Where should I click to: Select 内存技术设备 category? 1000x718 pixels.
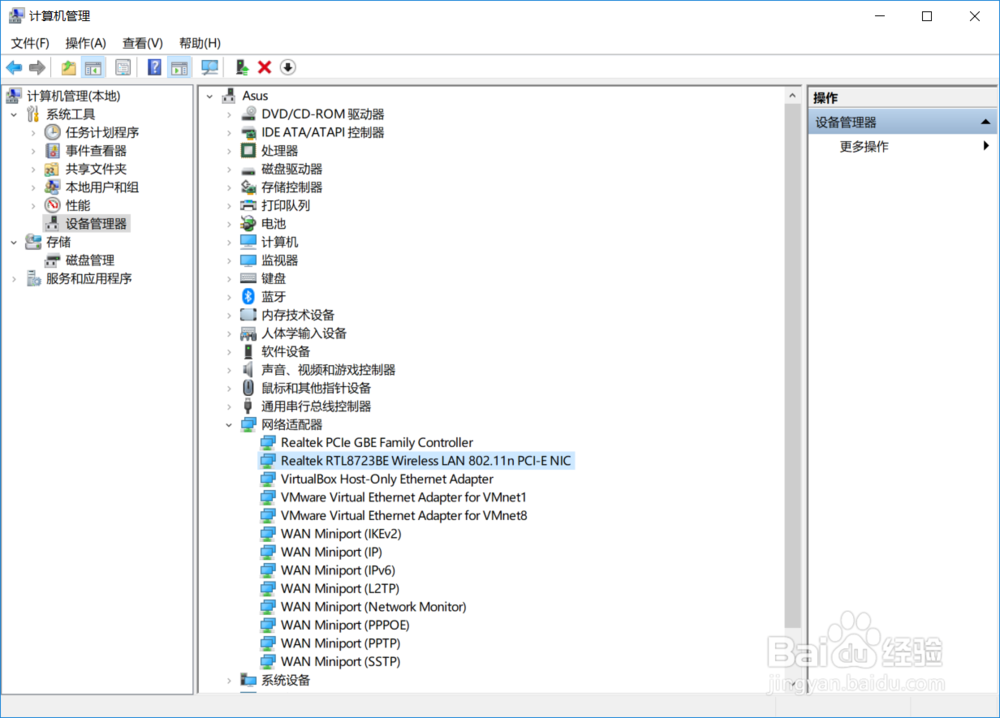[298, 315]
